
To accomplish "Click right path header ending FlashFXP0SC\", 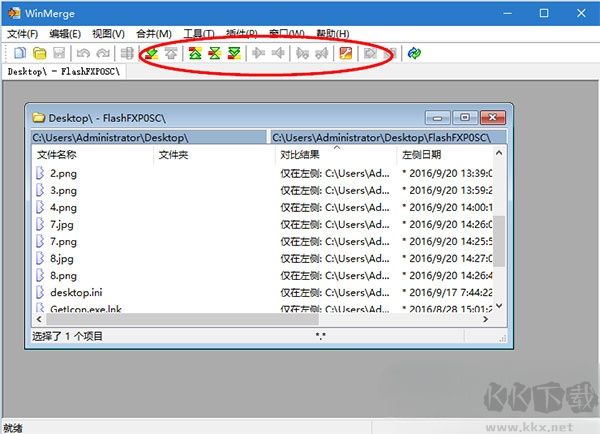I will pyautogui.click(x=389, y=137).
